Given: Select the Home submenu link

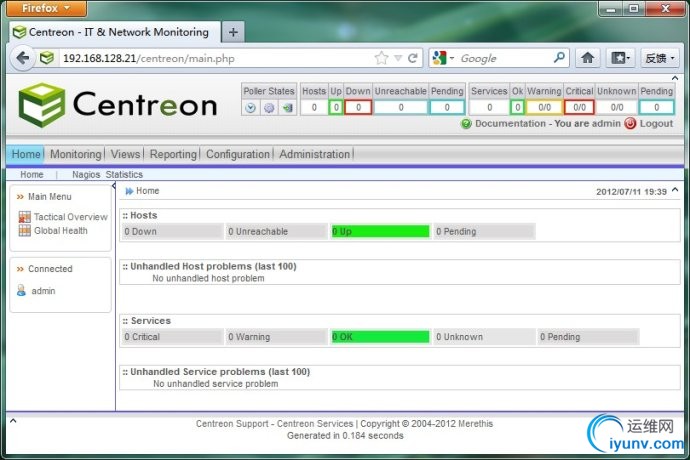Looking at the screenshot, I should pyautogui.click(x=32, y=175).
